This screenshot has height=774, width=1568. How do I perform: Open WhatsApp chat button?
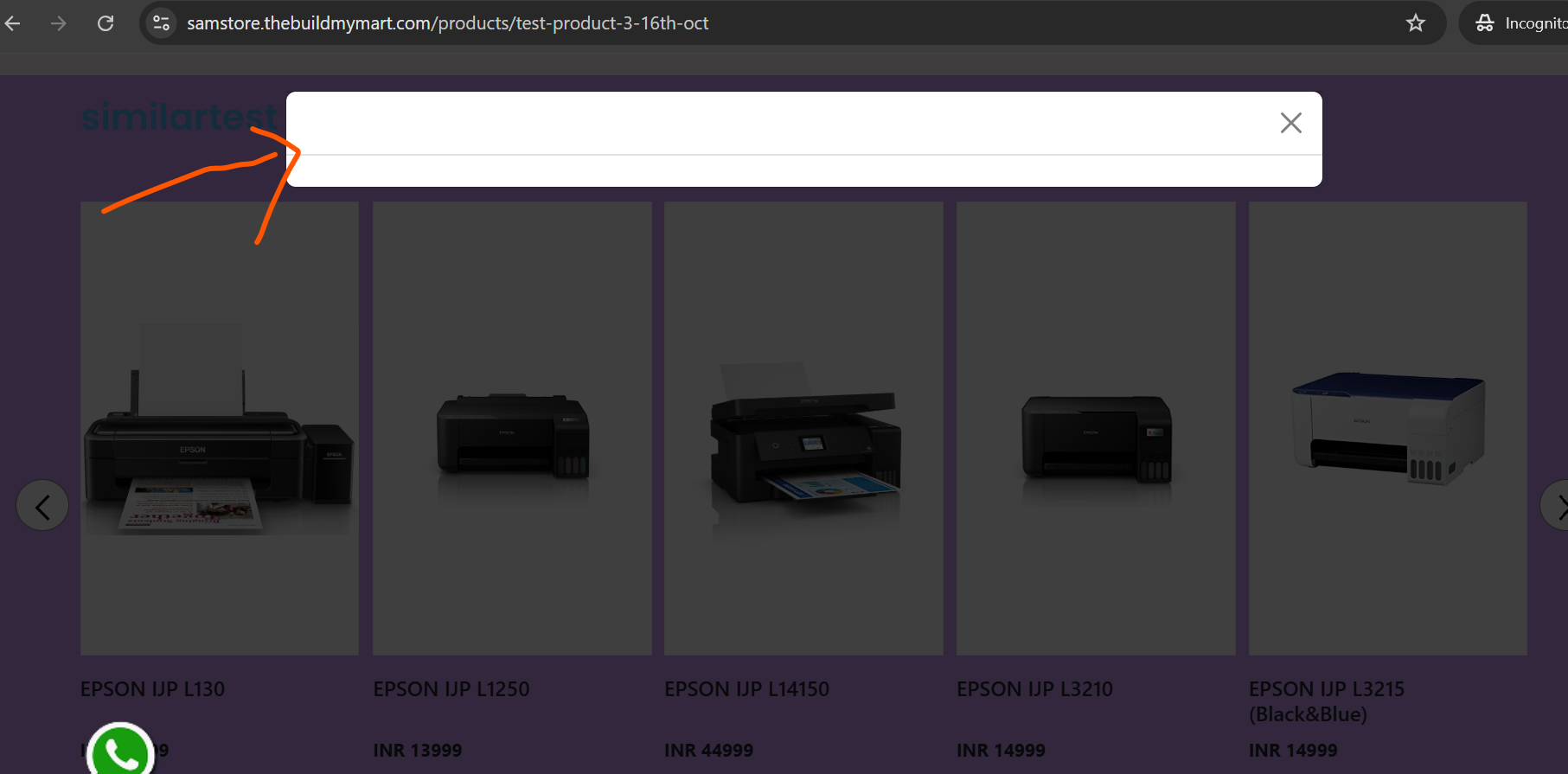[x=120, y=751]
